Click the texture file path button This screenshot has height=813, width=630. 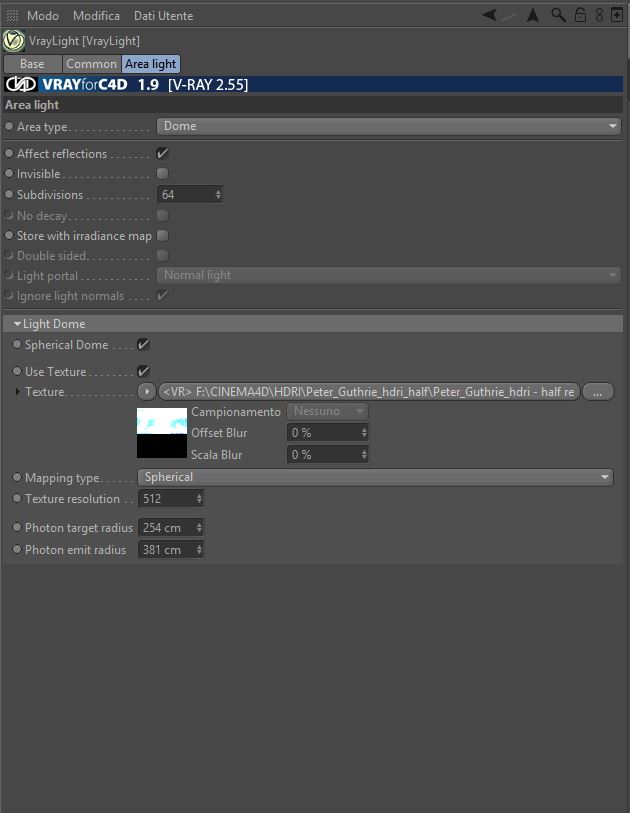(369, 391)
